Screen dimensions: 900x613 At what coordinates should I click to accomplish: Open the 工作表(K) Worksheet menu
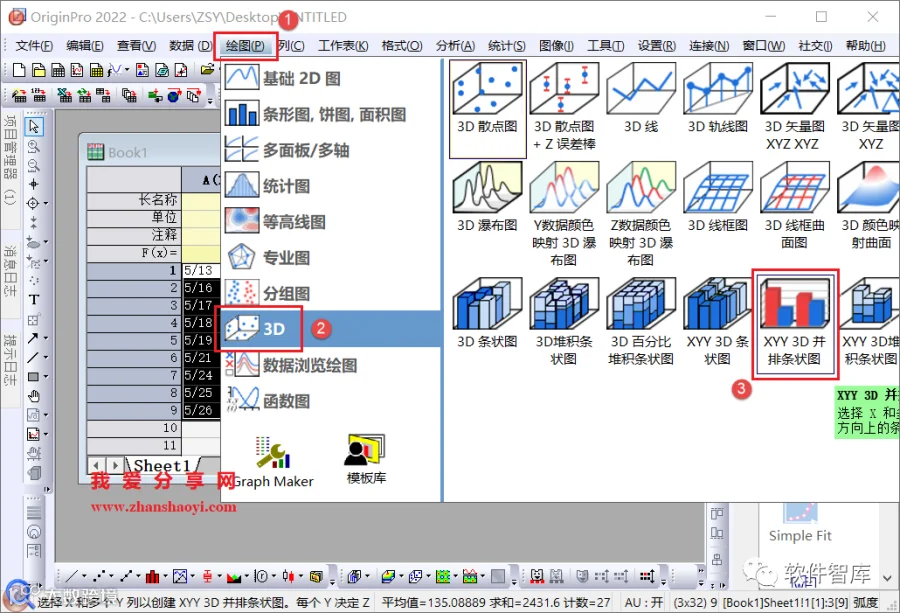343,45
